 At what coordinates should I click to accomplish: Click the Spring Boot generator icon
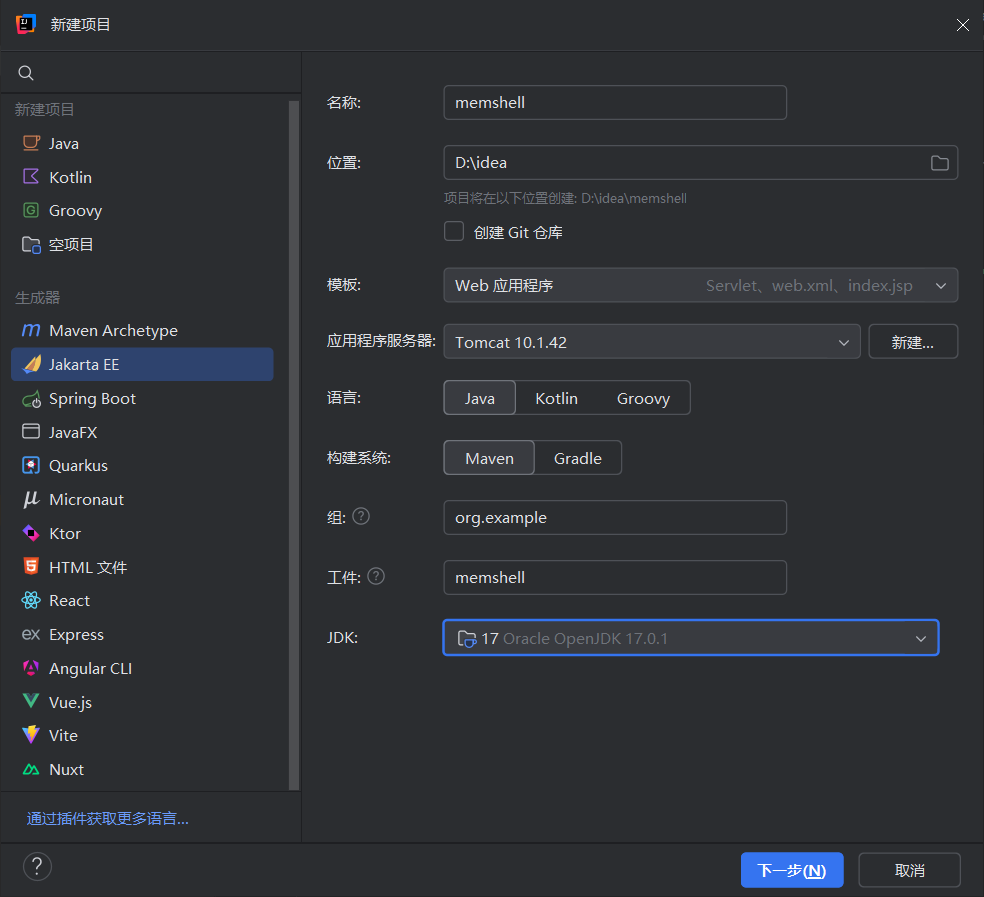tap(31, 399)
